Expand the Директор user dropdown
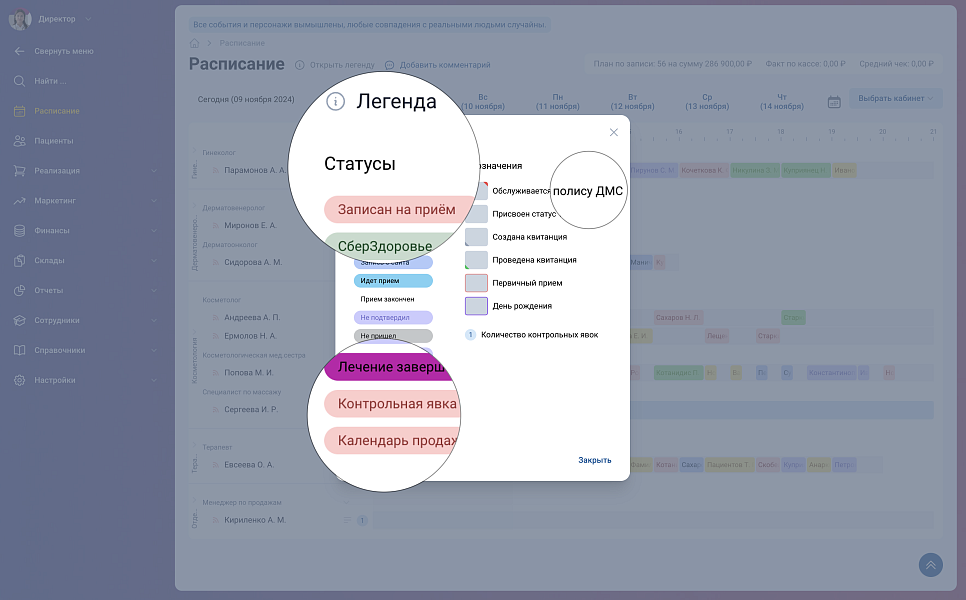This screenshot has width=966, height=600. pyautogui.click(x=88, y=19)
